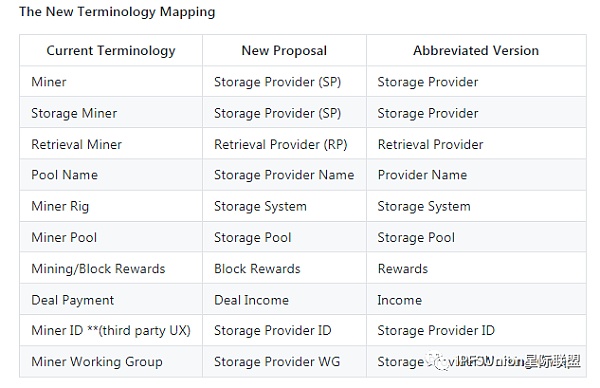Select the 'Miner Working Group' cell
Image resolution: width=600 pixels, height=388 pixels.
[111, 362]
